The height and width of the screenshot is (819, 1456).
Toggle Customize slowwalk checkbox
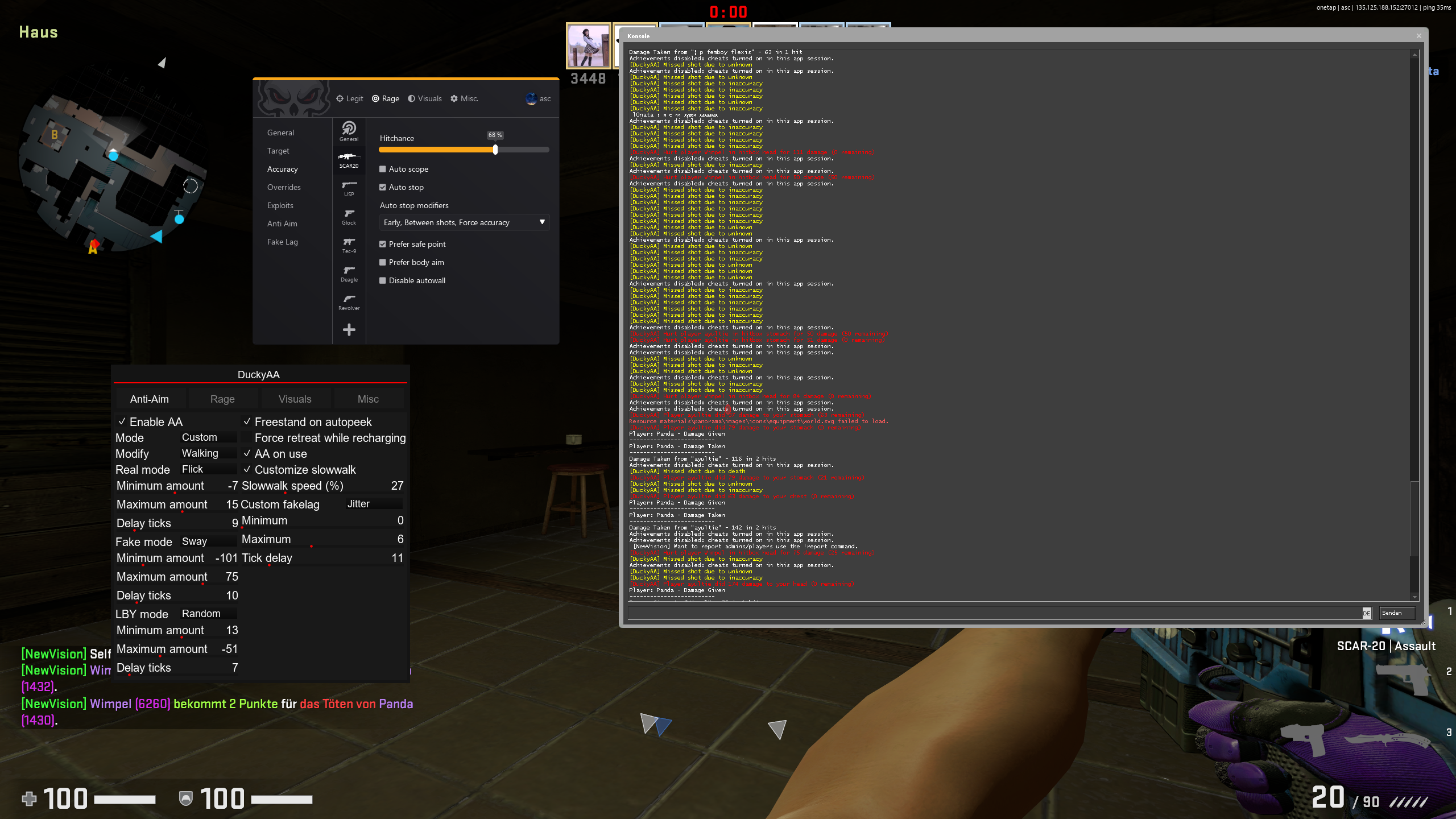click(x=247, y=469)
